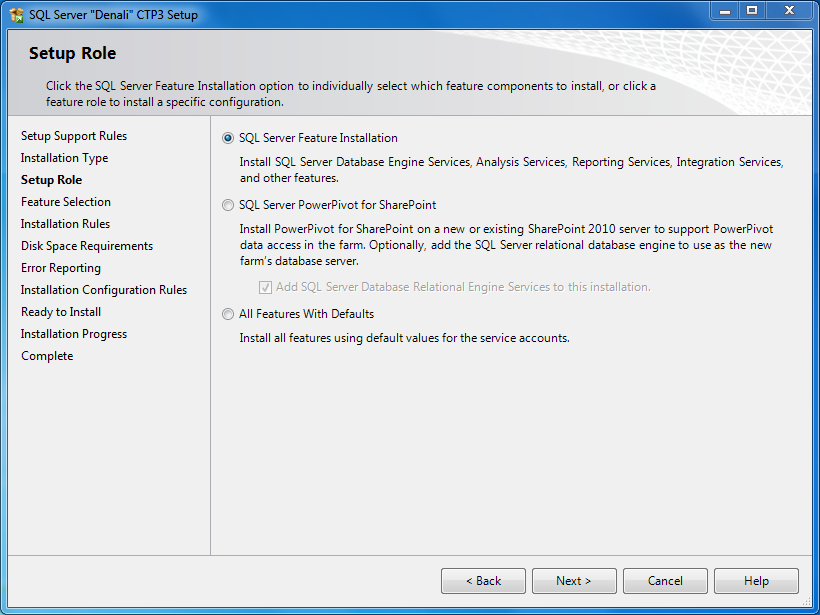The width and height of the screenshot is (820, 615).
Task: Choose SQL Server PowerPivot for SharePoint option
Action: pyautogui.click(x=228, y=205)
